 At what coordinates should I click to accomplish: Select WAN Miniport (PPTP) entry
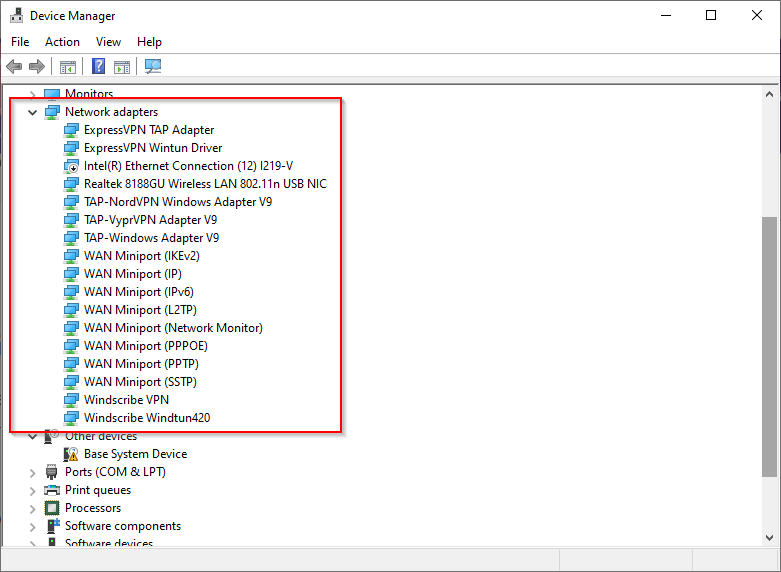pos(141,364)
